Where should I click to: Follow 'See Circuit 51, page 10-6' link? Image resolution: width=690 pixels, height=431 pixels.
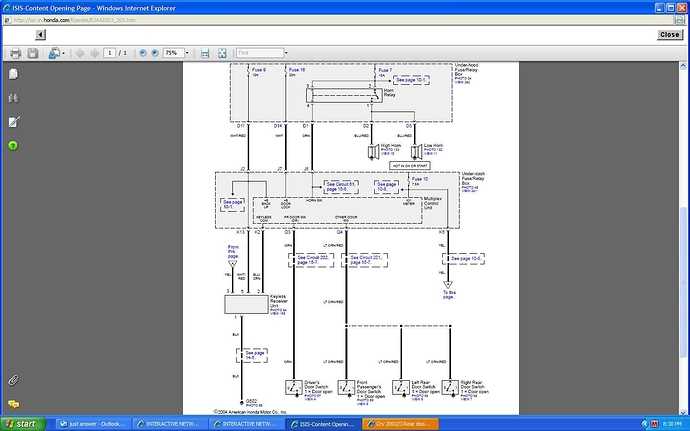tap(341, 186)
